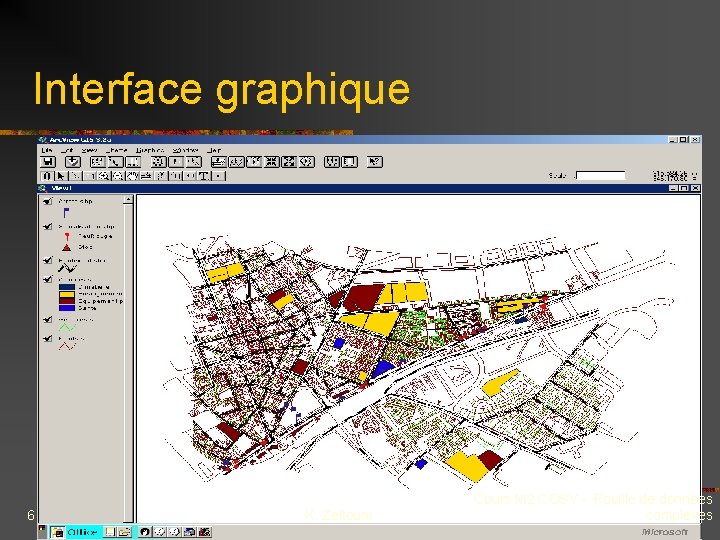Select the Vertex Edit tool
The height and width of the screenshot is (540, 720).
click(75, 175)
